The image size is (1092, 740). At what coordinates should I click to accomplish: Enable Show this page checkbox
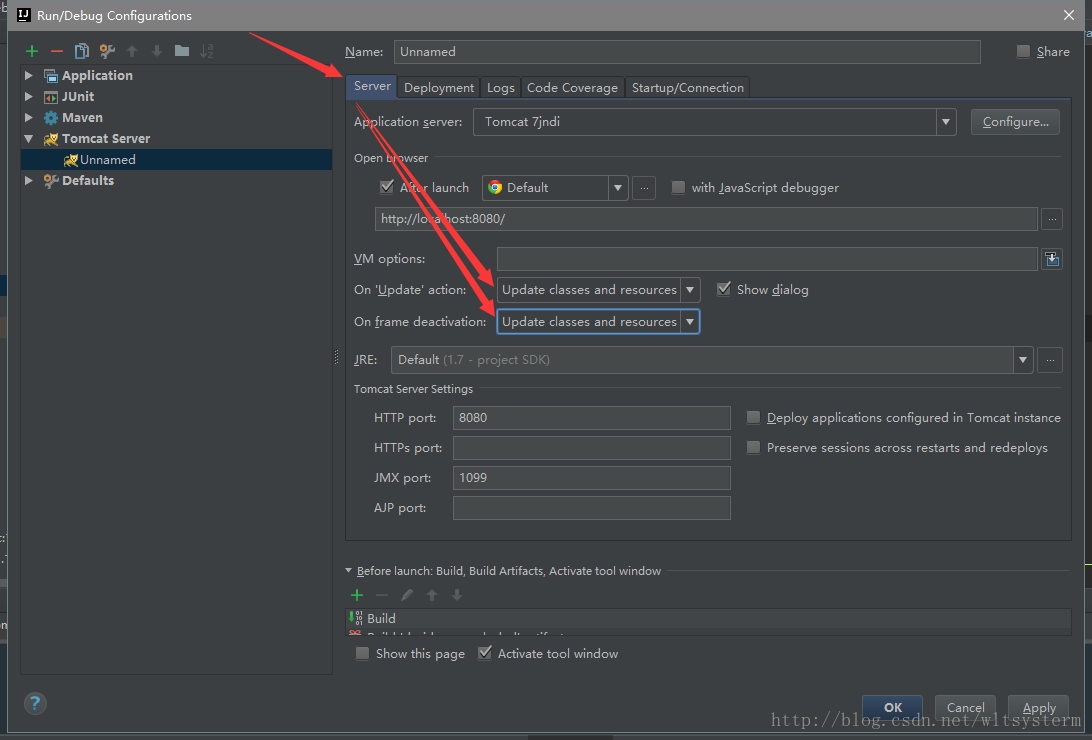coord(362,653)
